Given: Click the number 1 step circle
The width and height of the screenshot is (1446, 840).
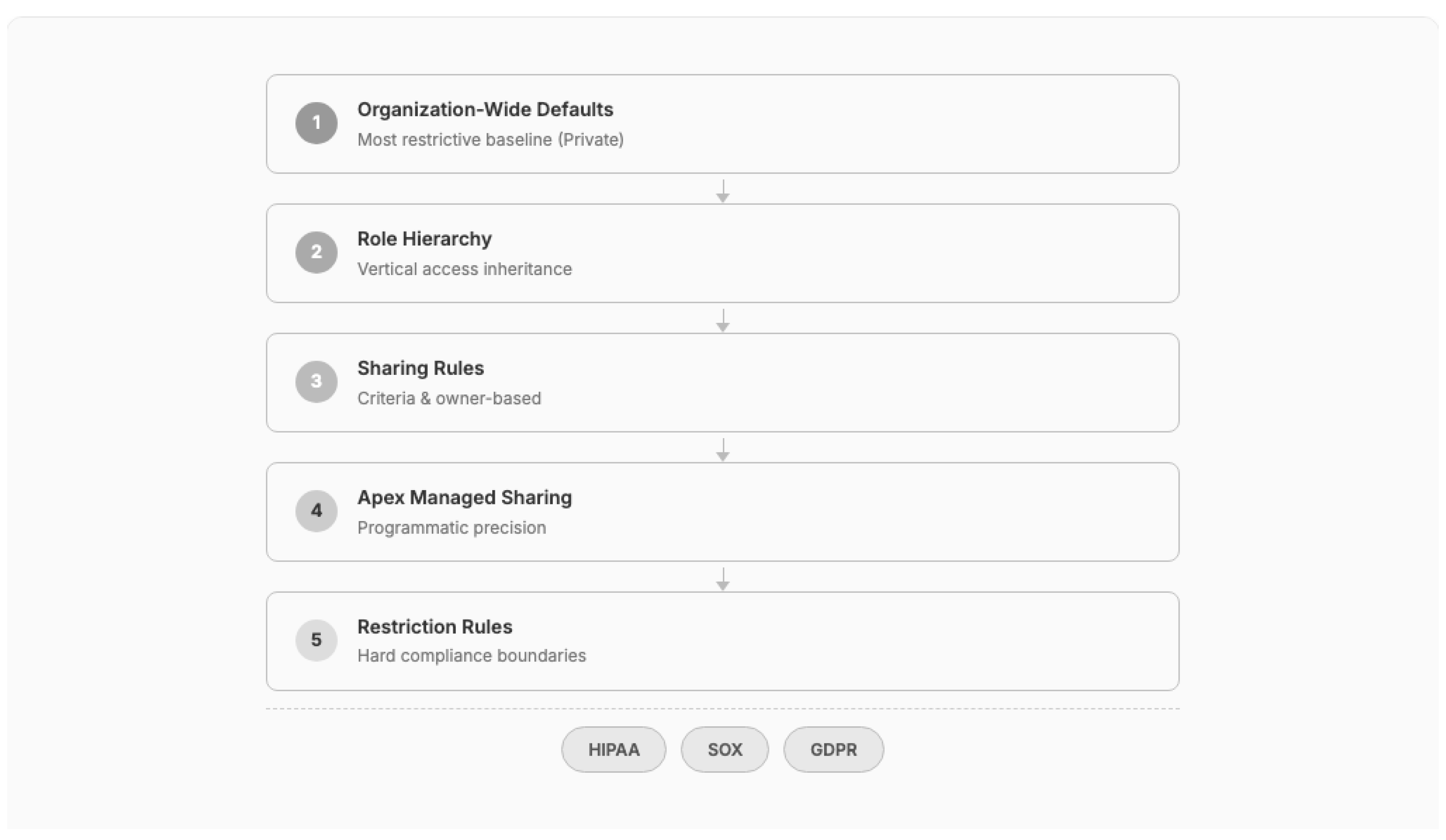Looking at the screenshot, I should pos(316,123).
